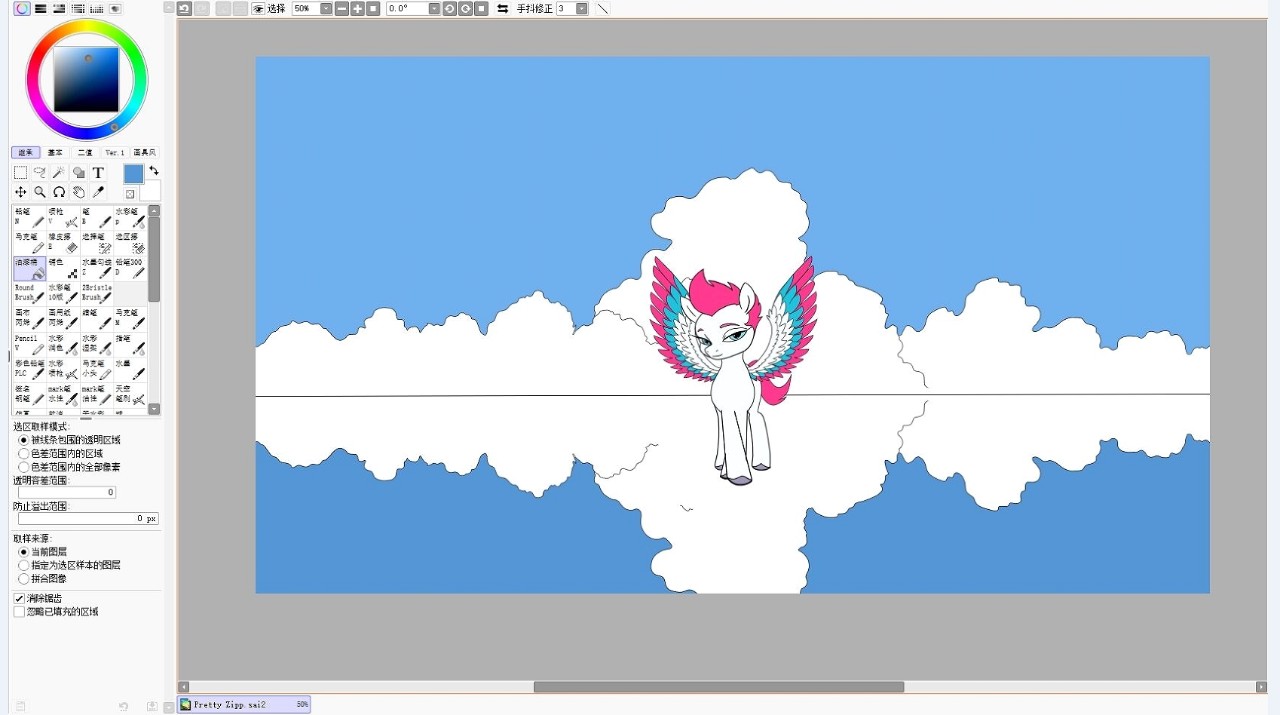Open the rotation angle dropdown
Image resolution: width=1280 pixels, height=715 pixels.
click(434, 9)
